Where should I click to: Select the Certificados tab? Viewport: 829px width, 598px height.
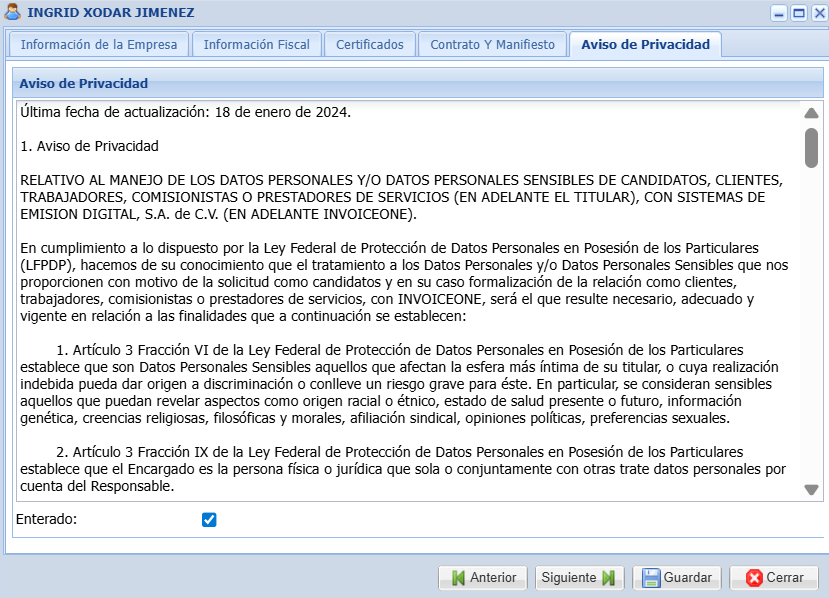coord(369,45)
